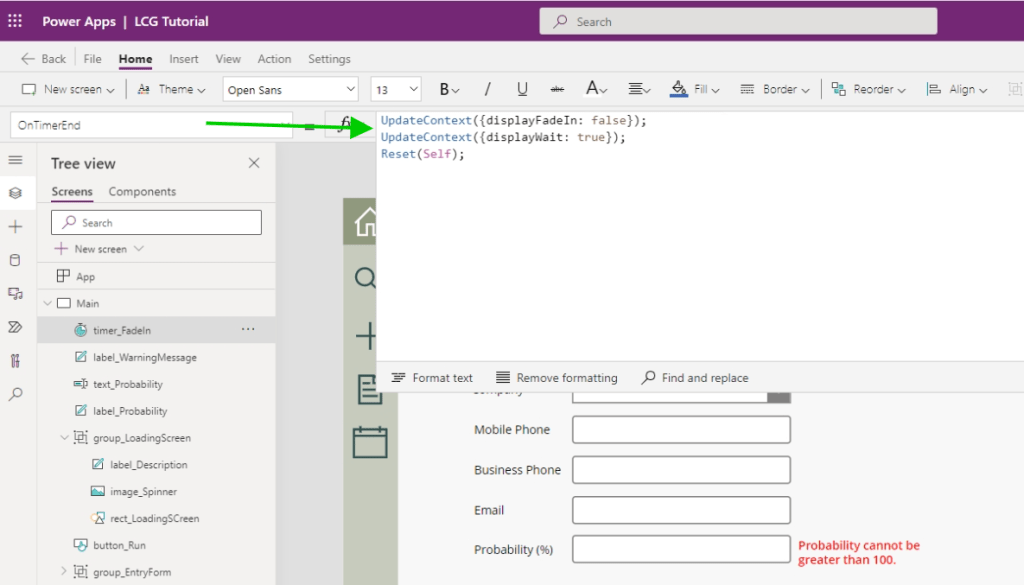Click the document icon in app canvas
Screen dimensions: 1024x585
[x=370, y=389]
